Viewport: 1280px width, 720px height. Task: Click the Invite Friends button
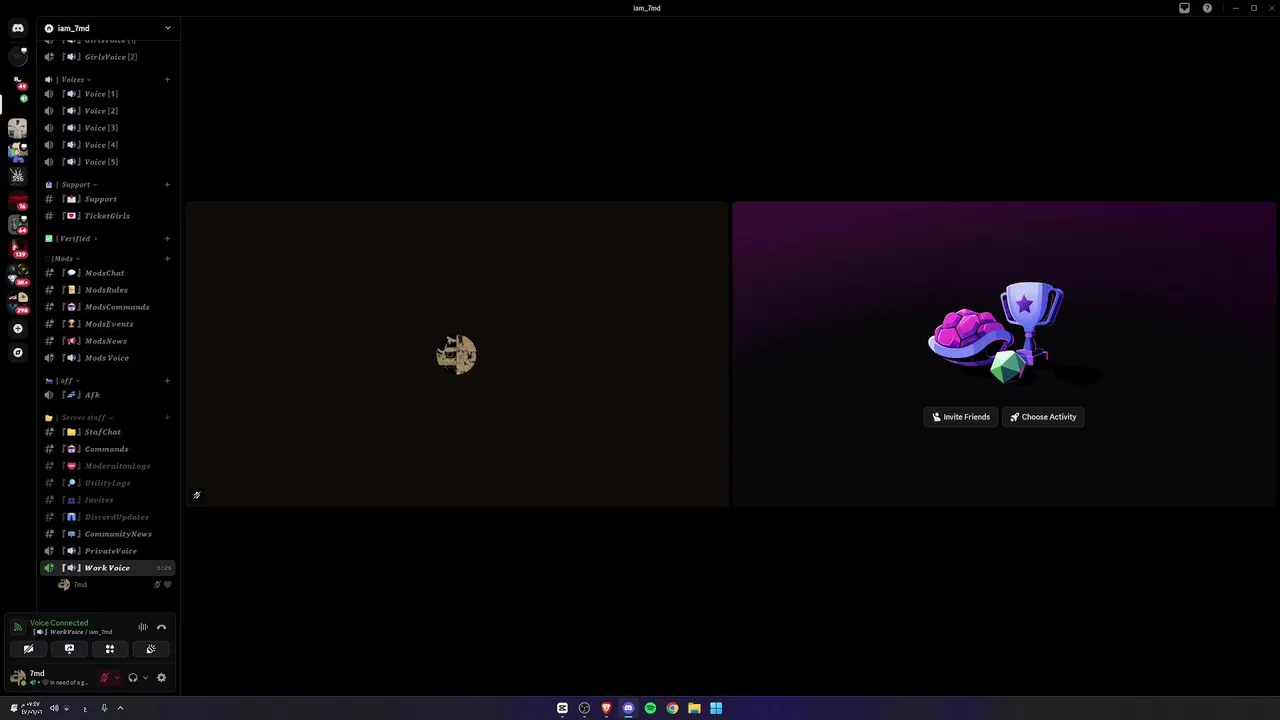[960, 417]
